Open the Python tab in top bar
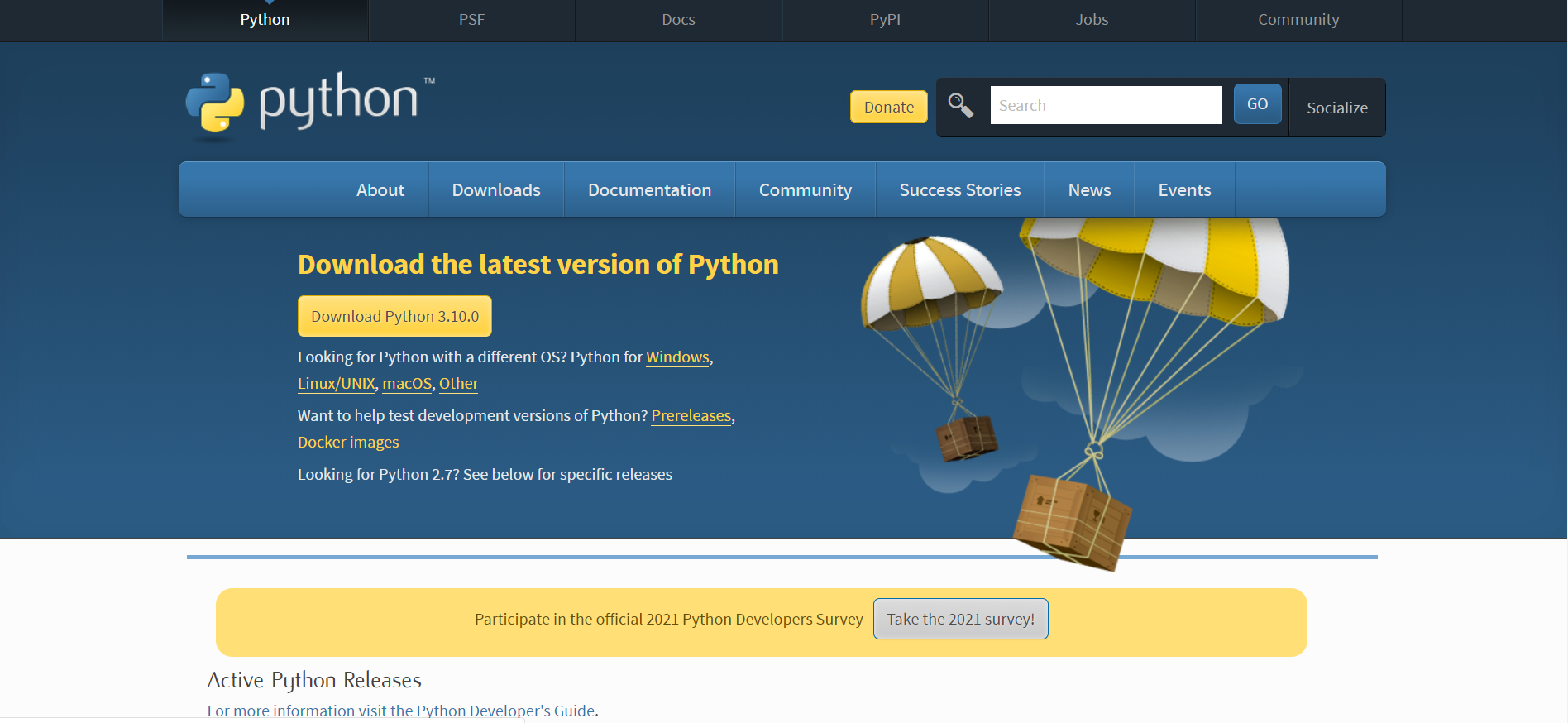The height and width of the screenshot is (723, 1568). (x=265, y=20)
